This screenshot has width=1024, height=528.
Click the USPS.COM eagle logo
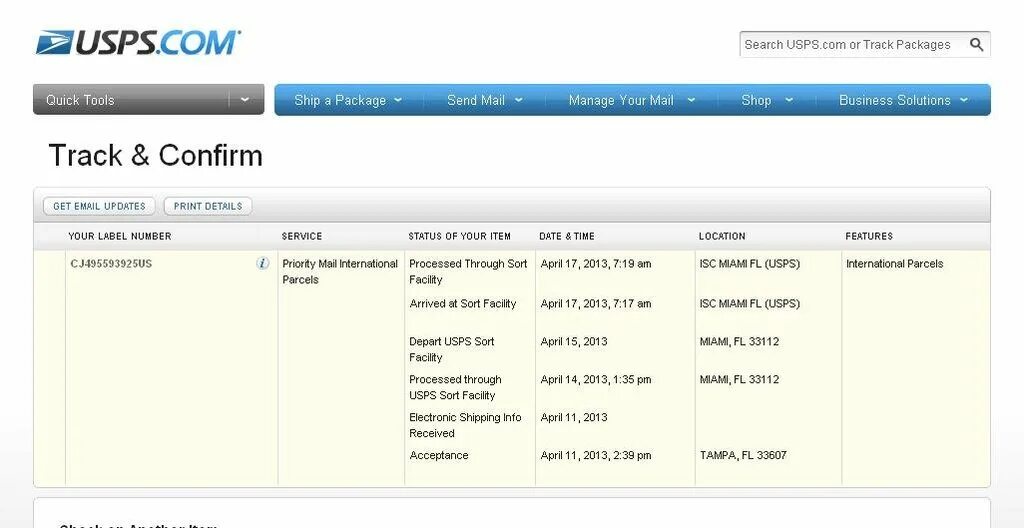click(138, 42)
